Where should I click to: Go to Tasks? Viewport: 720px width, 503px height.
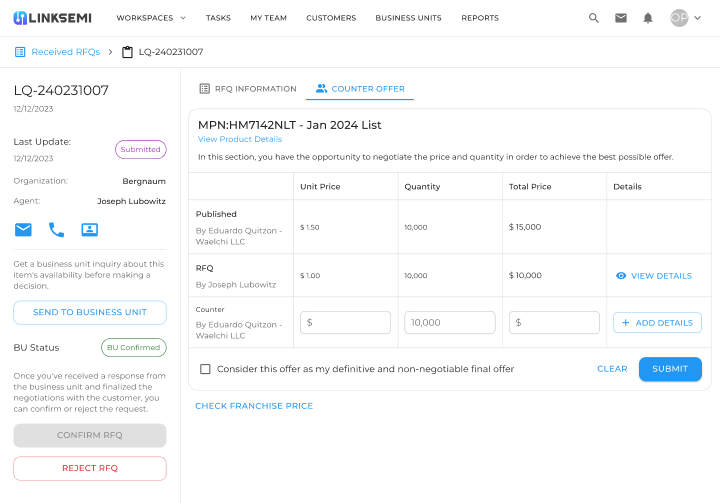[218, 18]
